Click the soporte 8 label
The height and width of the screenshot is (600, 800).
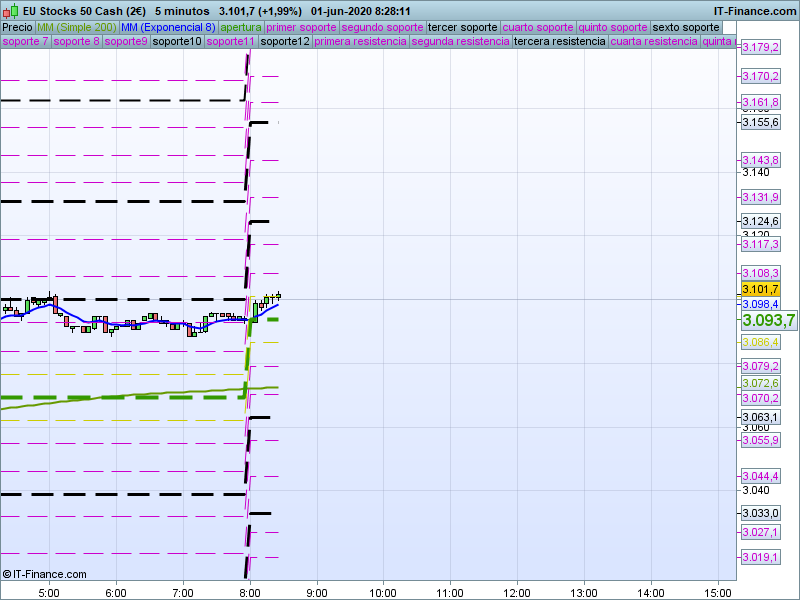[77, 41]
